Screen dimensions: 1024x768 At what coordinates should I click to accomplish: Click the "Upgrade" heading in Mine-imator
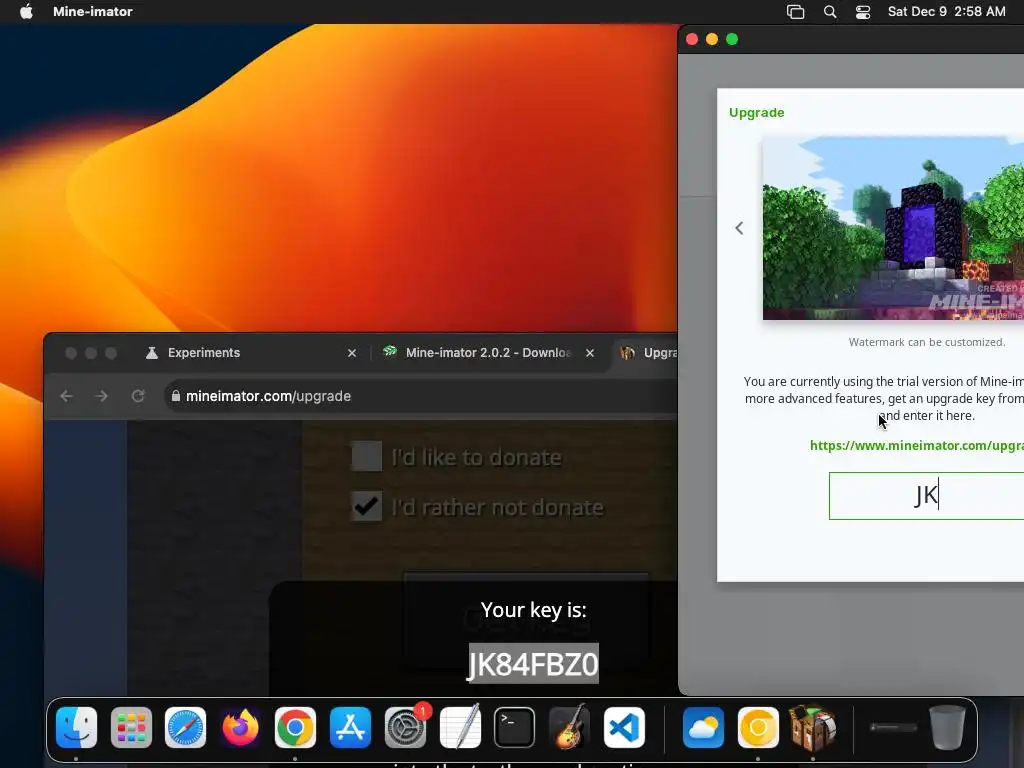point(756,112)
